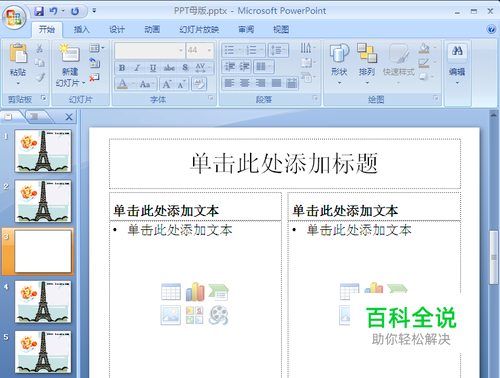Image resolution: width=500 pixels, height=378 pixels.
Task: Toggle strikethrough abc formatting
Action: 169,68
